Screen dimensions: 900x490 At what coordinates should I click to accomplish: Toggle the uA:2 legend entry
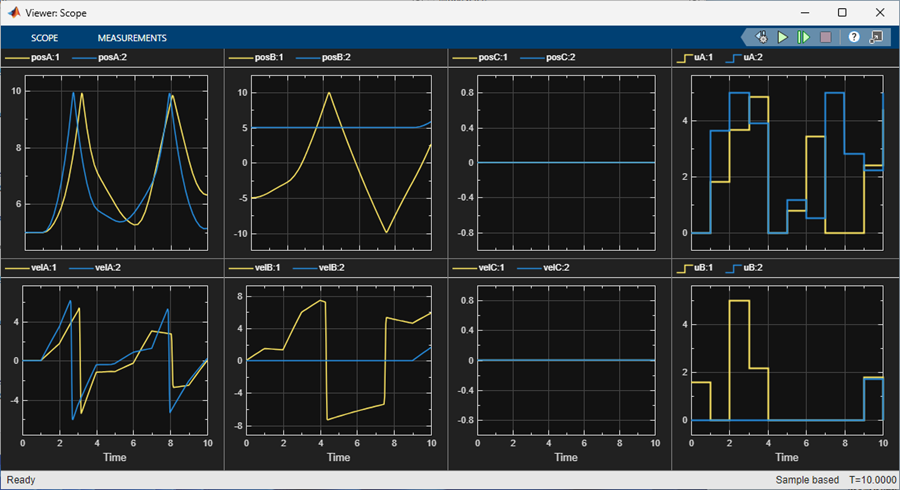pos(755,58)
